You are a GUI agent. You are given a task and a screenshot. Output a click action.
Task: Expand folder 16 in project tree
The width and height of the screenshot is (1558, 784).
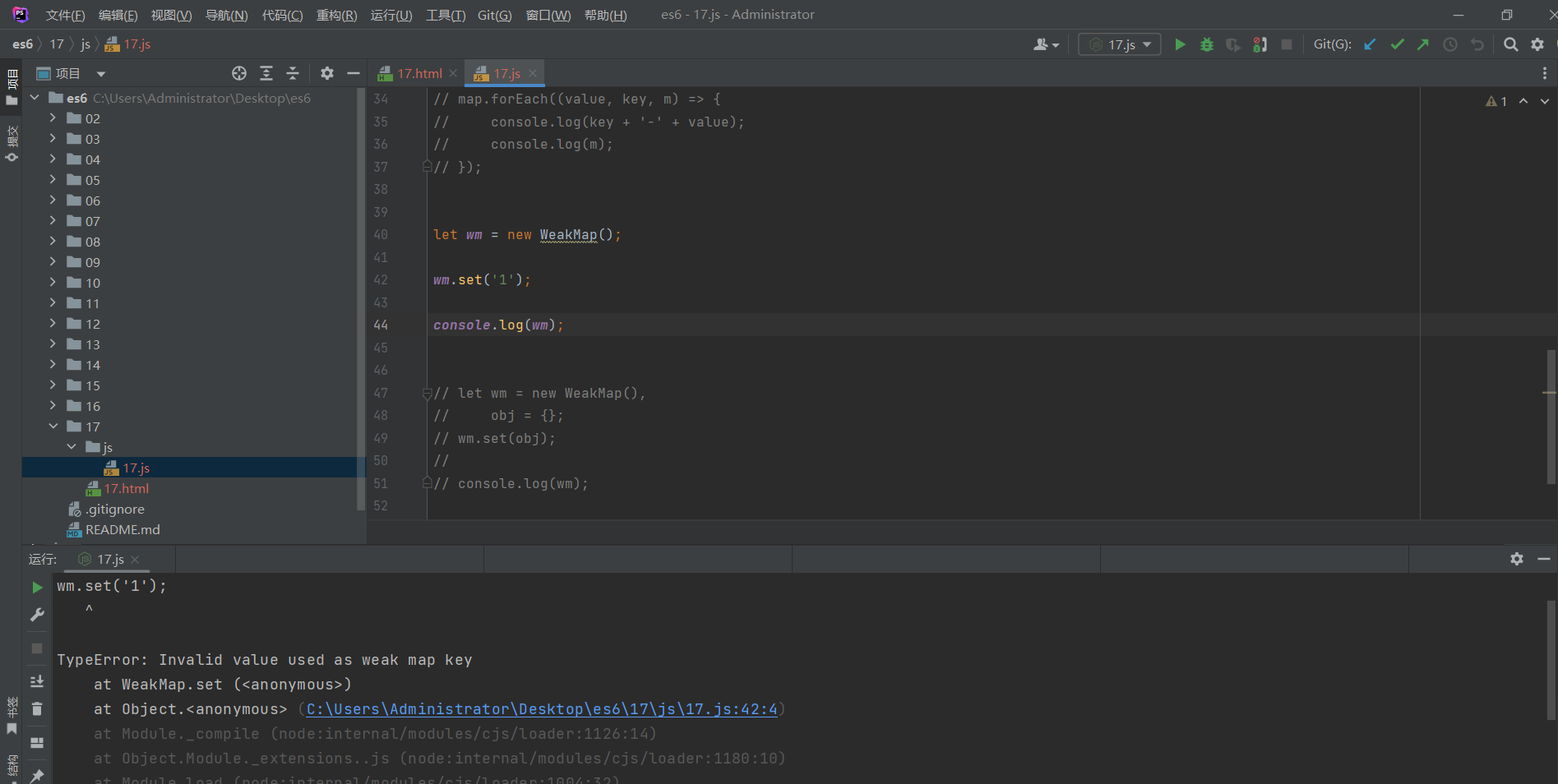pyautogui.click(x=53, y=405)
